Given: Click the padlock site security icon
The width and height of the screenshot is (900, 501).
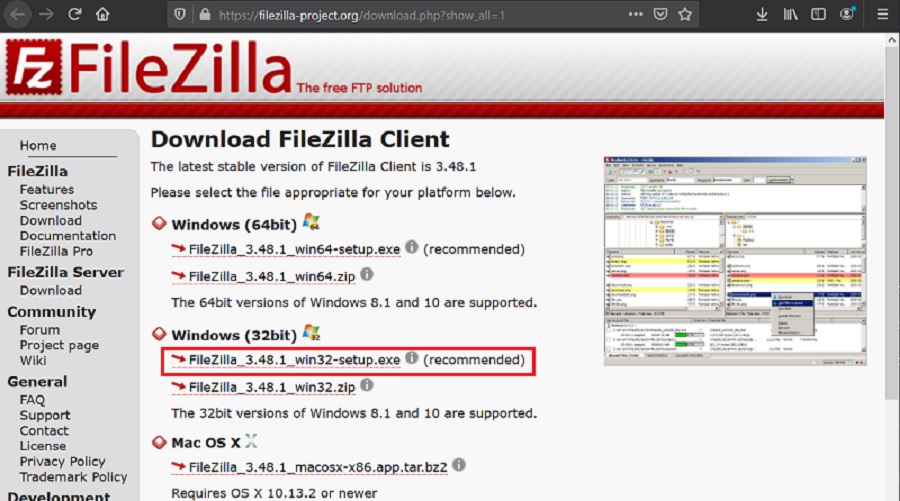Looking at the screenshot, I should [x=204, y=15].
